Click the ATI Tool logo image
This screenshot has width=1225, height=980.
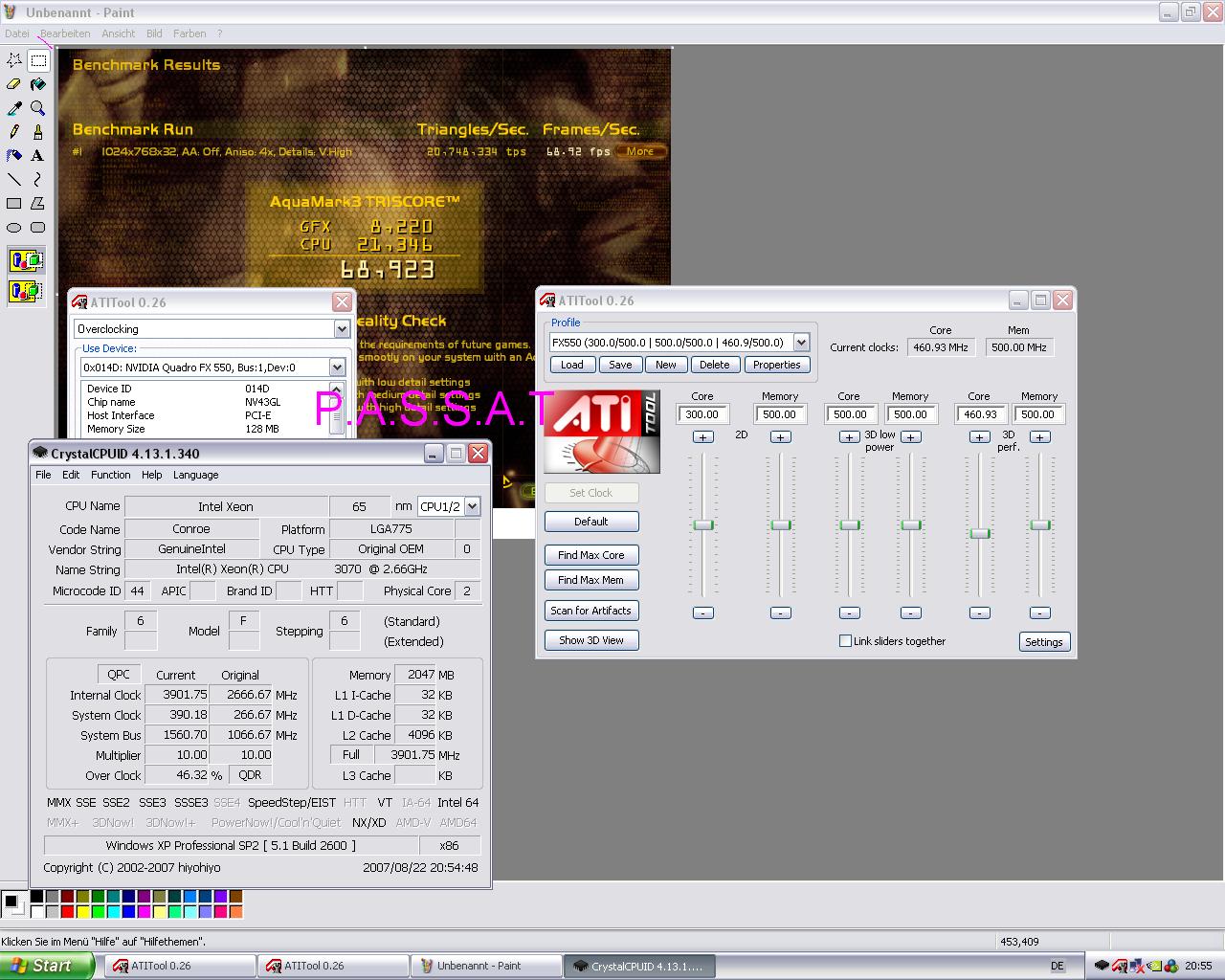602,432
